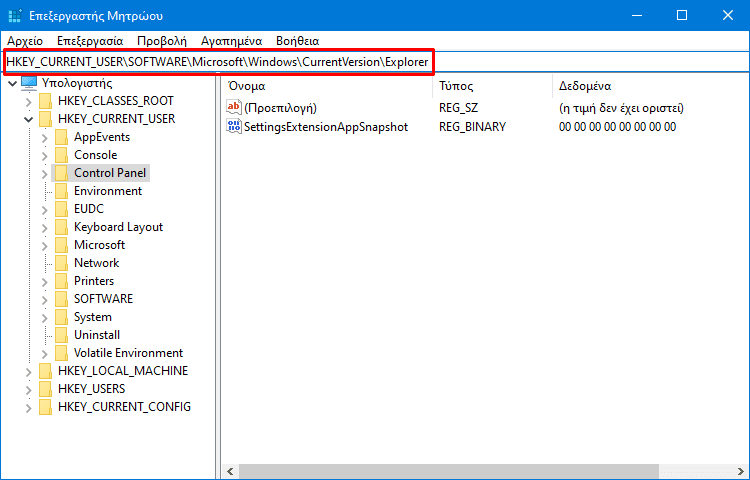This screenshot has width=750, height=480.
Task: Select the (Προεπιλογή) value name
Action: click(x=280, y=108)
